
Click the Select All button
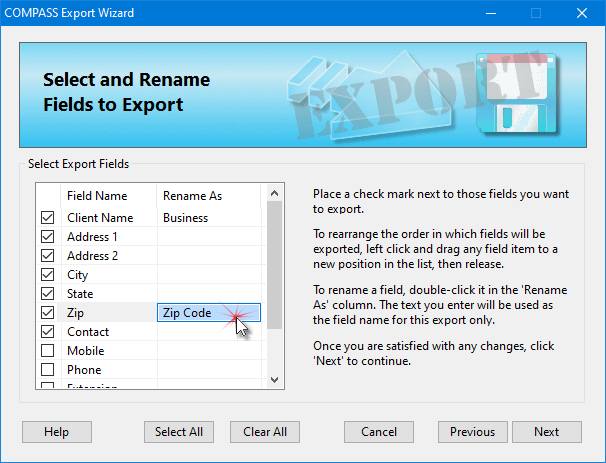[179, 432]
